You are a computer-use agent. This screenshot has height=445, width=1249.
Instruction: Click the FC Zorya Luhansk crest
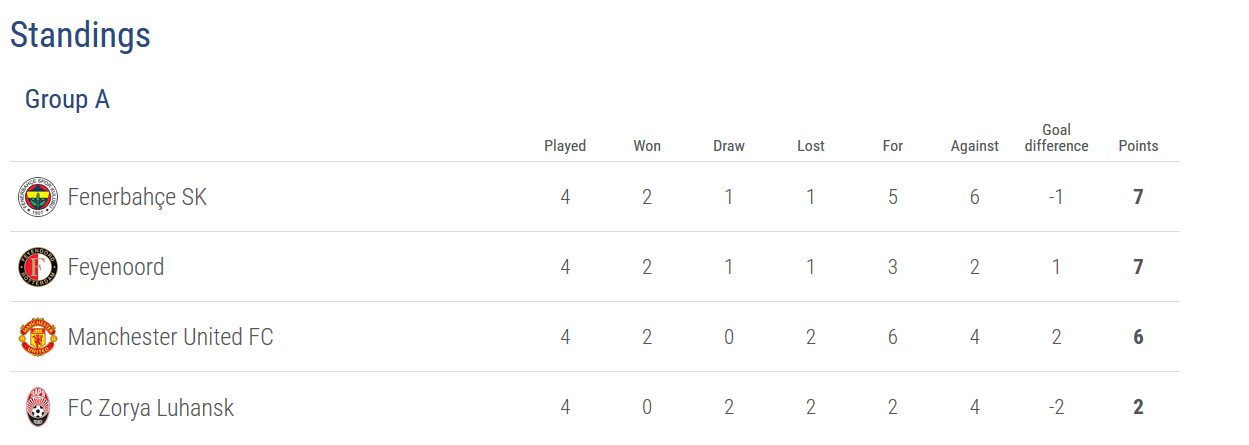pyautogui.click(x=38, y=407)
